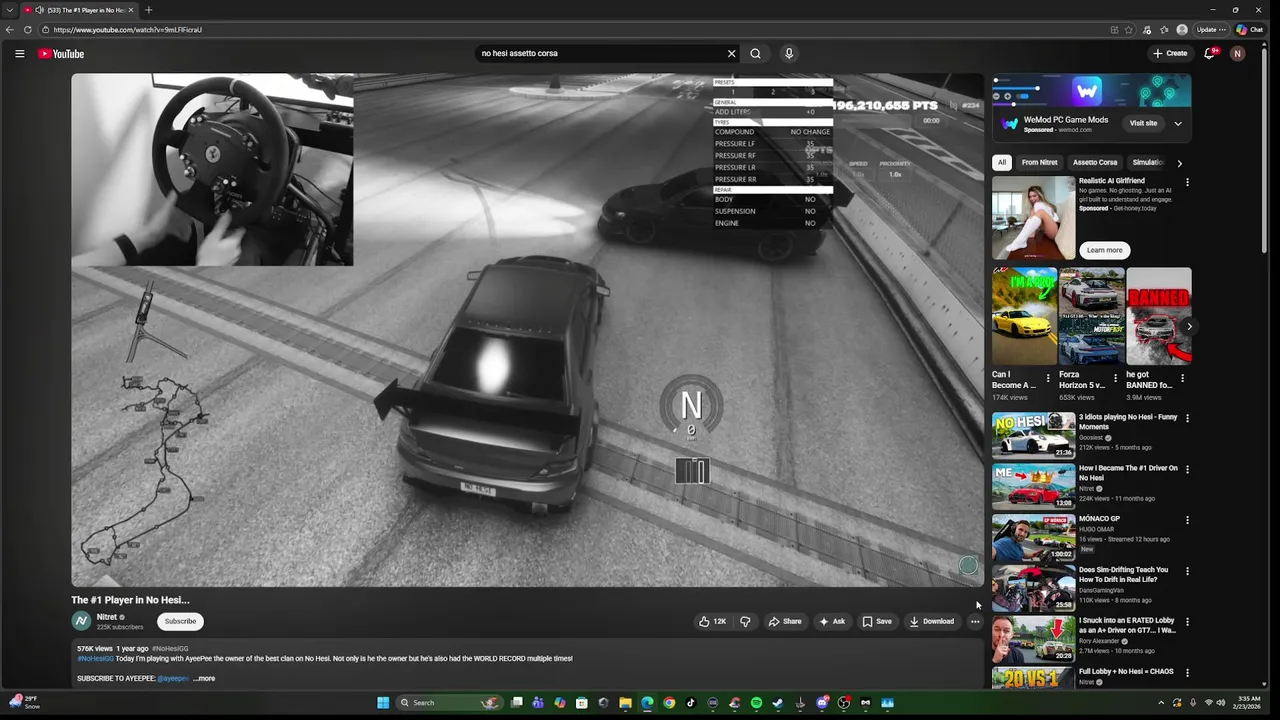
Task: Dislike the video
Action: point(745,621)
